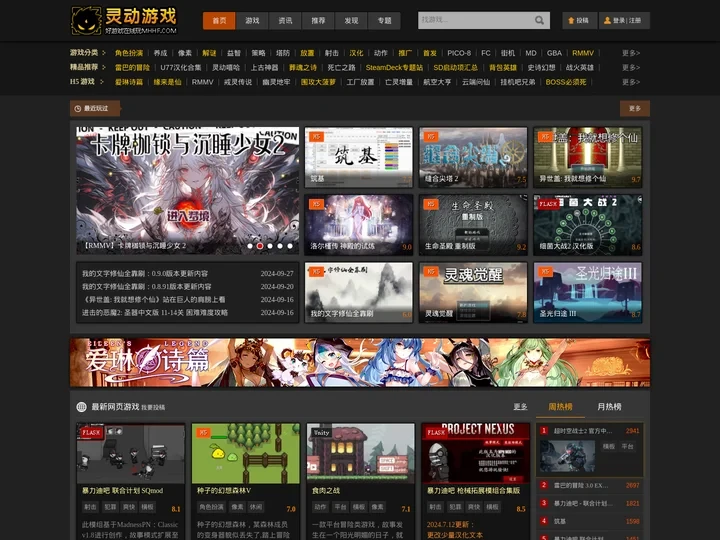Open the 卡牌枷锁与沉睡少女2 carousel banner
Screen dimensions: 720x540
point(187,191)
